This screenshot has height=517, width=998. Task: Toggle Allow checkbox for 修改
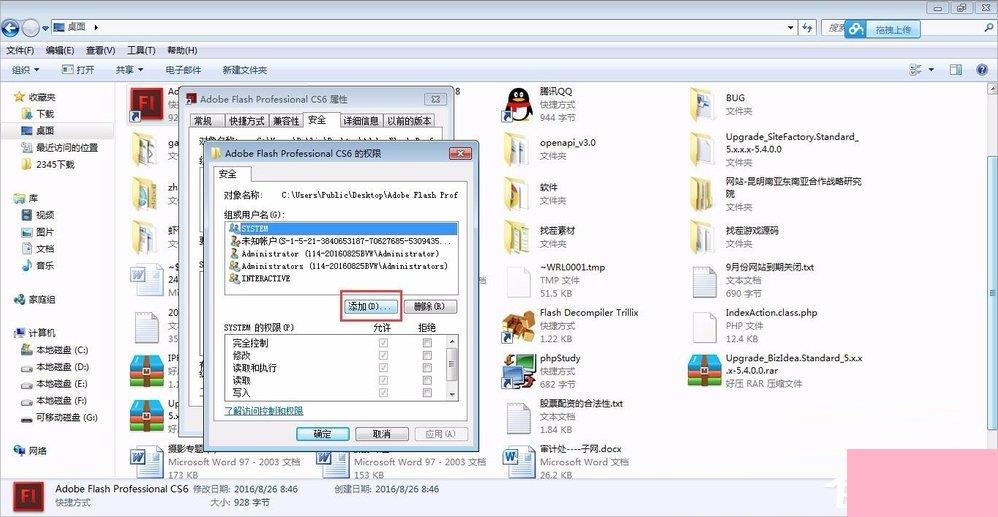point(383,355)
